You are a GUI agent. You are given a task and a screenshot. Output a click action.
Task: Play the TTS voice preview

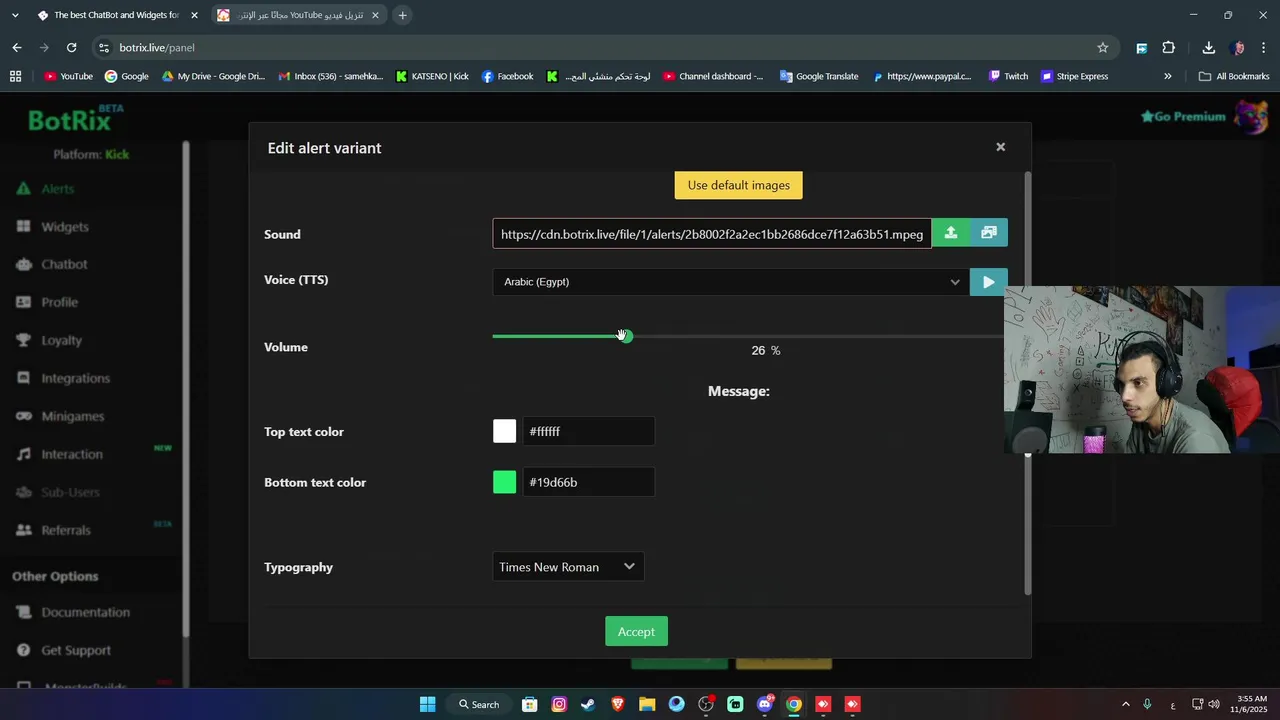click(x=989, y=282)
